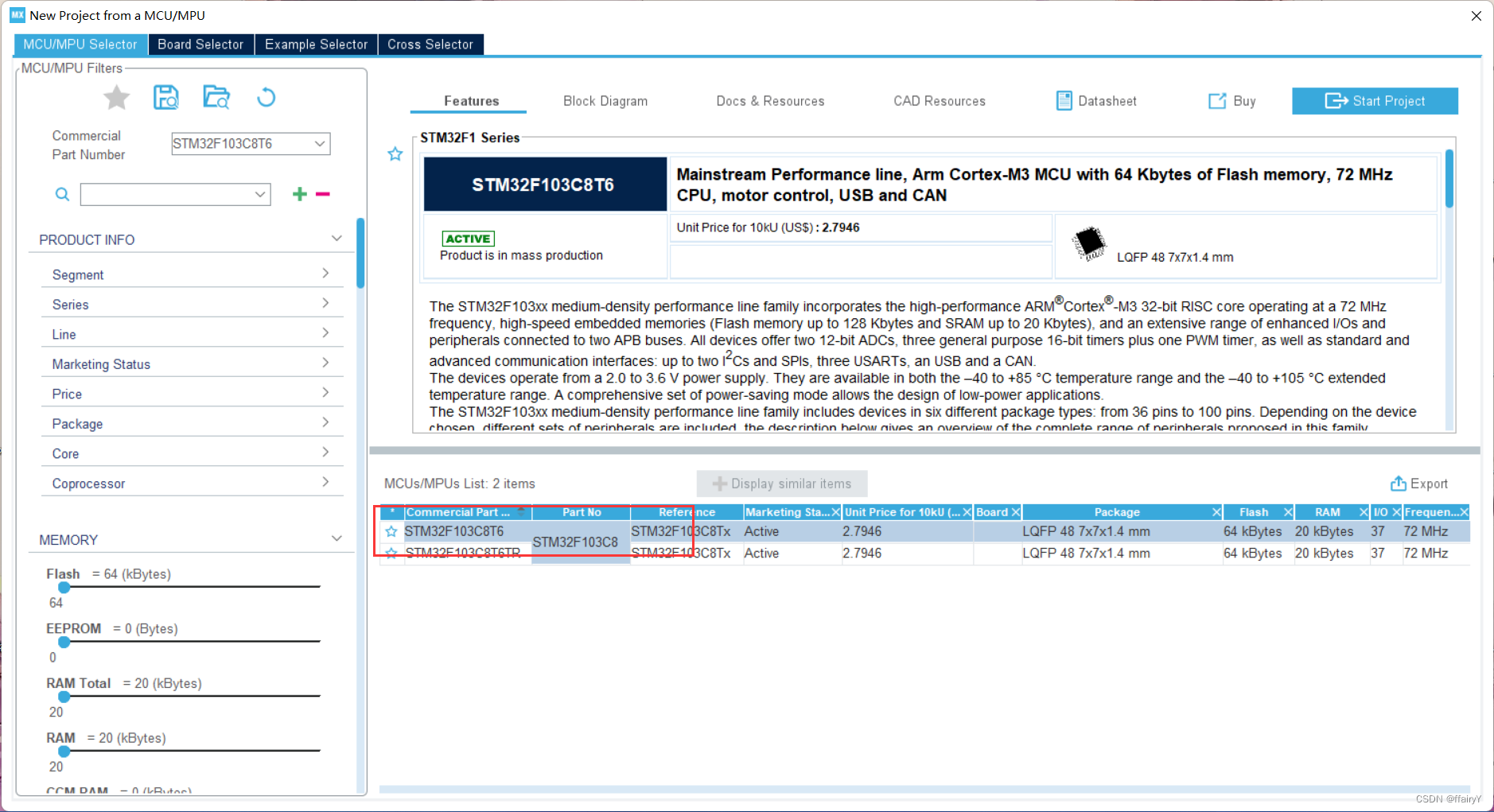The height and width of the screenshot is (812, 1494).
Task: Click the magnifier search icon in the filters
Action: [x=62, y=194]
